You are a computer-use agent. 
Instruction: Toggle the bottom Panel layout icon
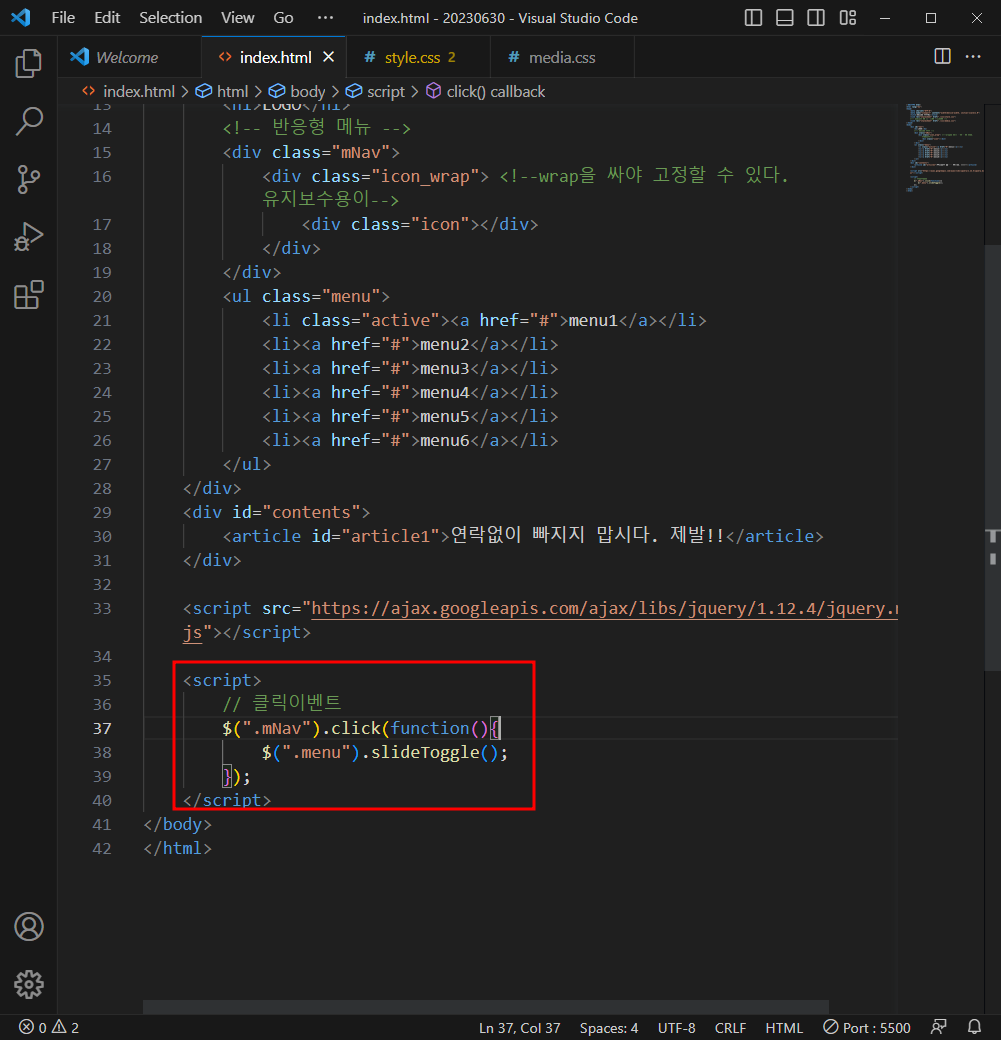pyautogui.click(x=785, y=18)
